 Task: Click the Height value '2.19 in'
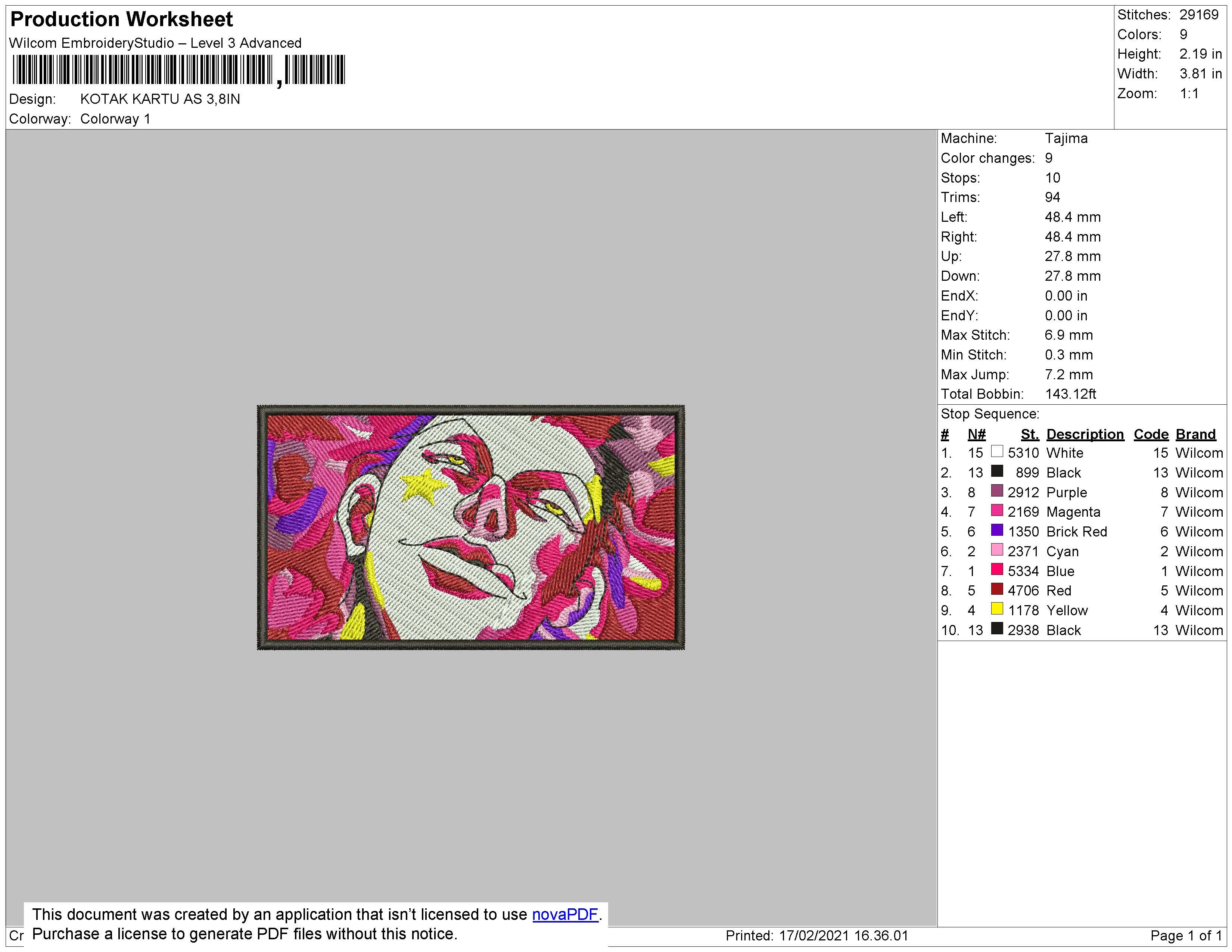tap(1200, 54)
